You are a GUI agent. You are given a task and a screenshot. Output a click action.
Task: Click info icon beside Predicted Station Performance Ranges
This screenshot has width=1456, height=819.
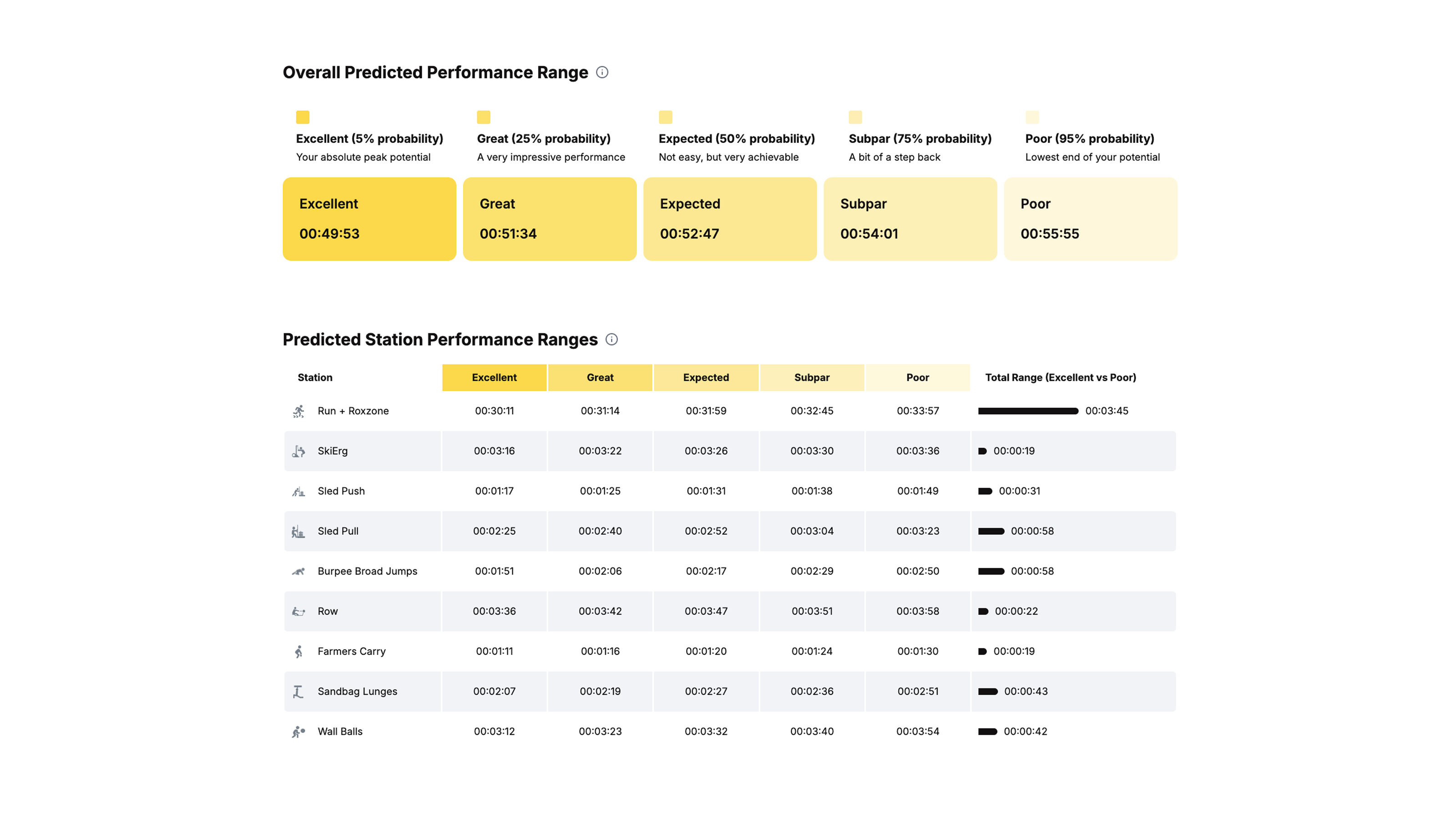pyautogui.click(x=612, y=339)
